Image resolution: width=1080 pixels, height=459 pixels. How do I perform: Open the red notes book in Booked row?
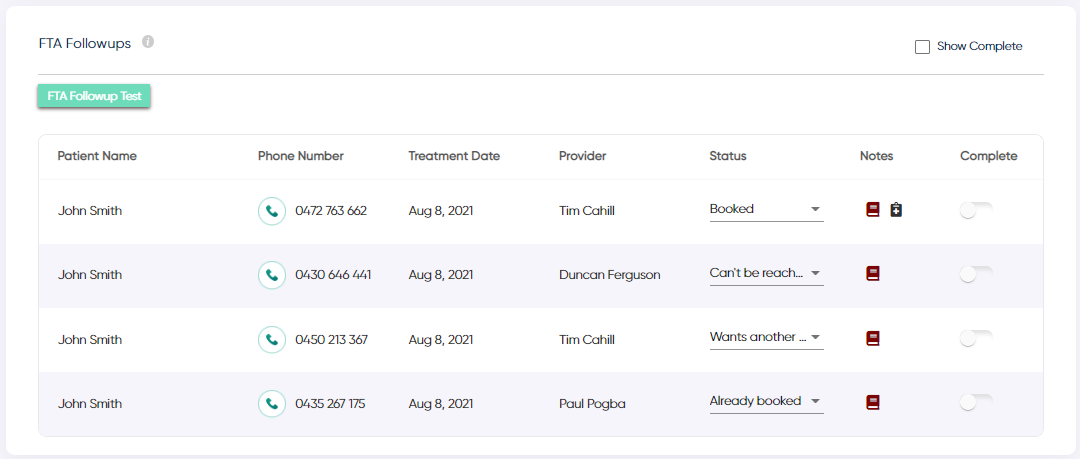click(x=873, y=210)
